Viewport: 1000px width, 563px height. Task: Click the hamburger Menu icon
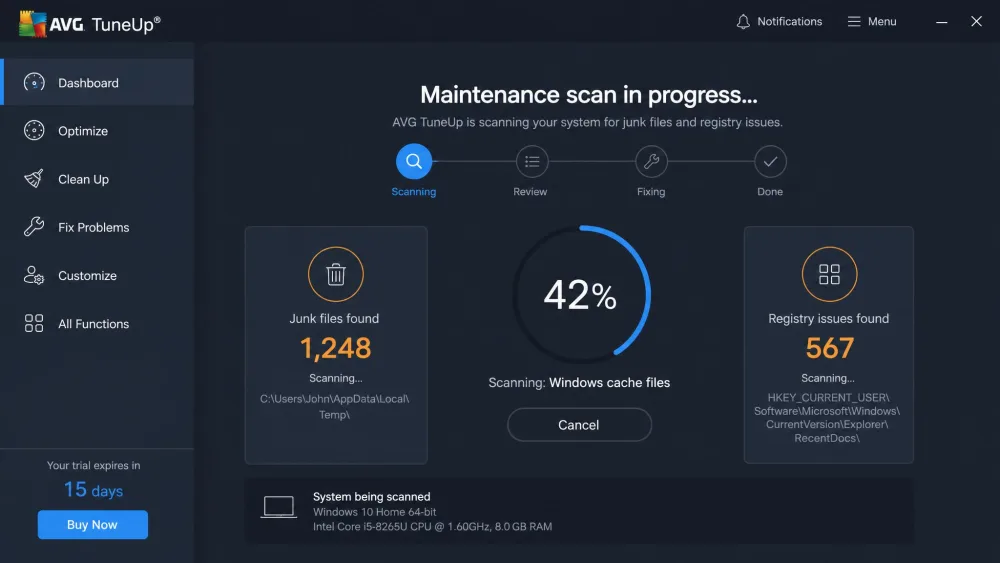point(854,22)
